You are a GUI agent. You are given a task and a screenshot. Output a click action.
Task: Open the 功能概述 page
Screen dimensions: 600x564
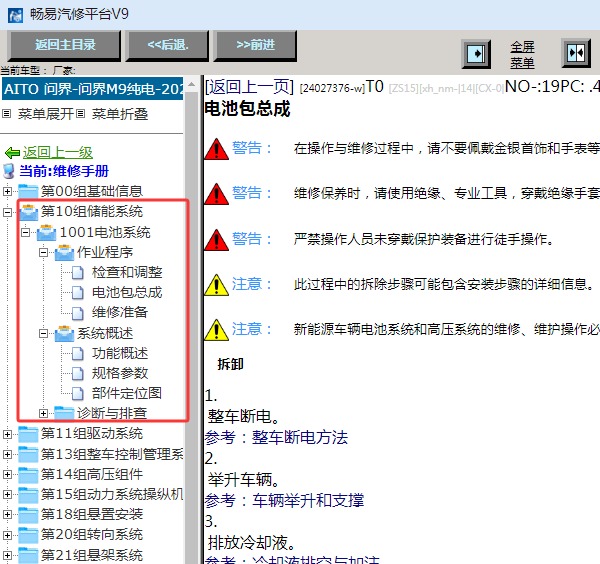point(120,353)
